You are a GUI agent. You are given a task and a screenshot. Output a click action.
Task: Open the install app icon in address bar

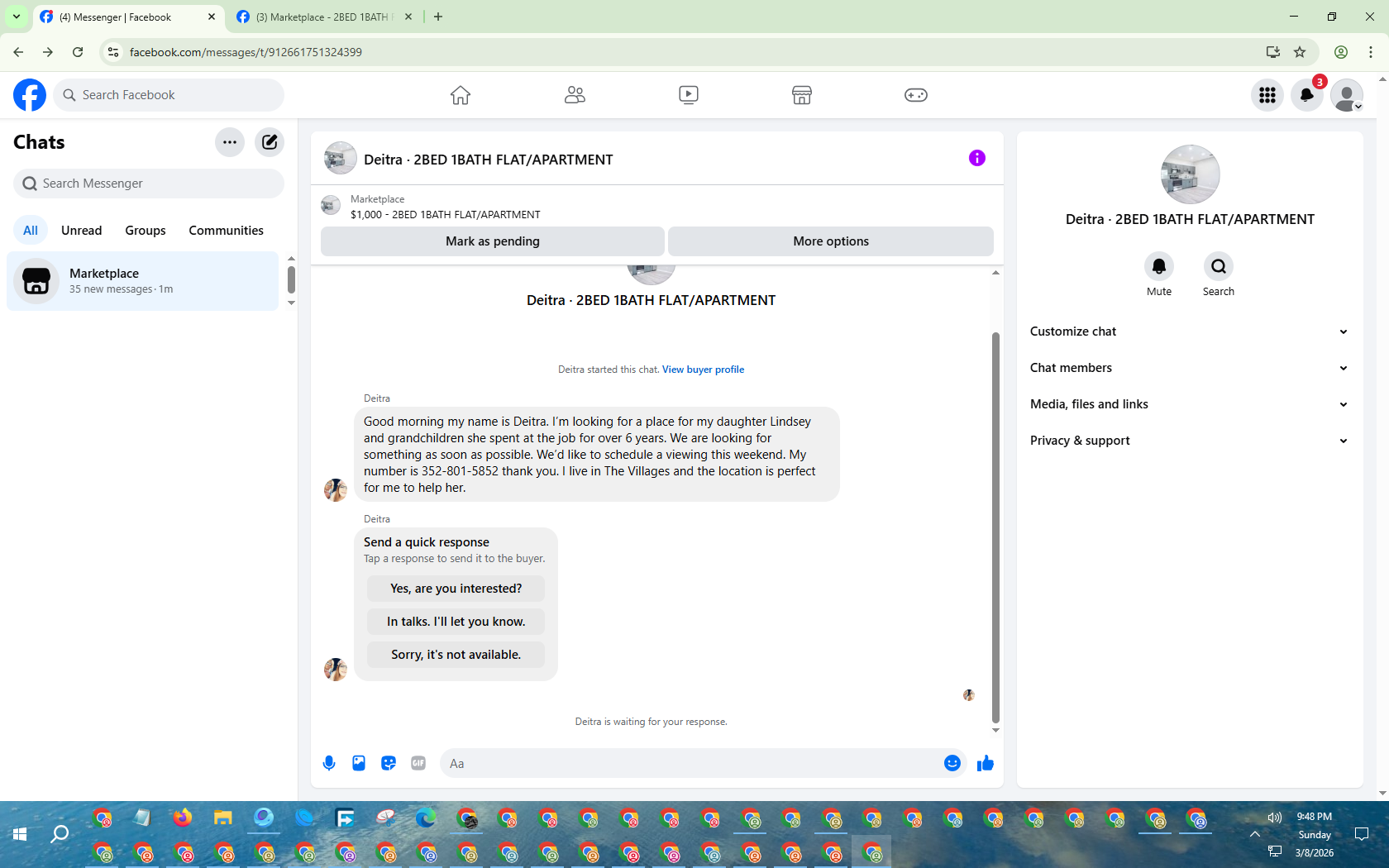(1273, 52)
